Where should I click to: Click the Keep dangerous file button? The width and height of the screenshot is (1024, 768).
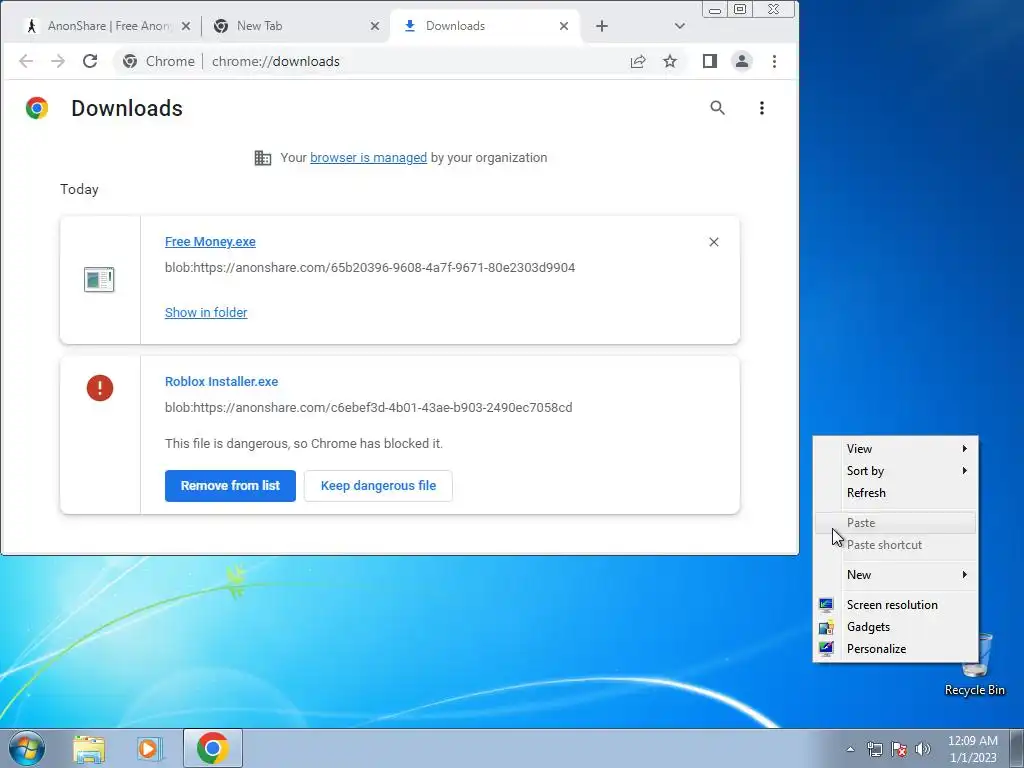[x=378, y=486]
